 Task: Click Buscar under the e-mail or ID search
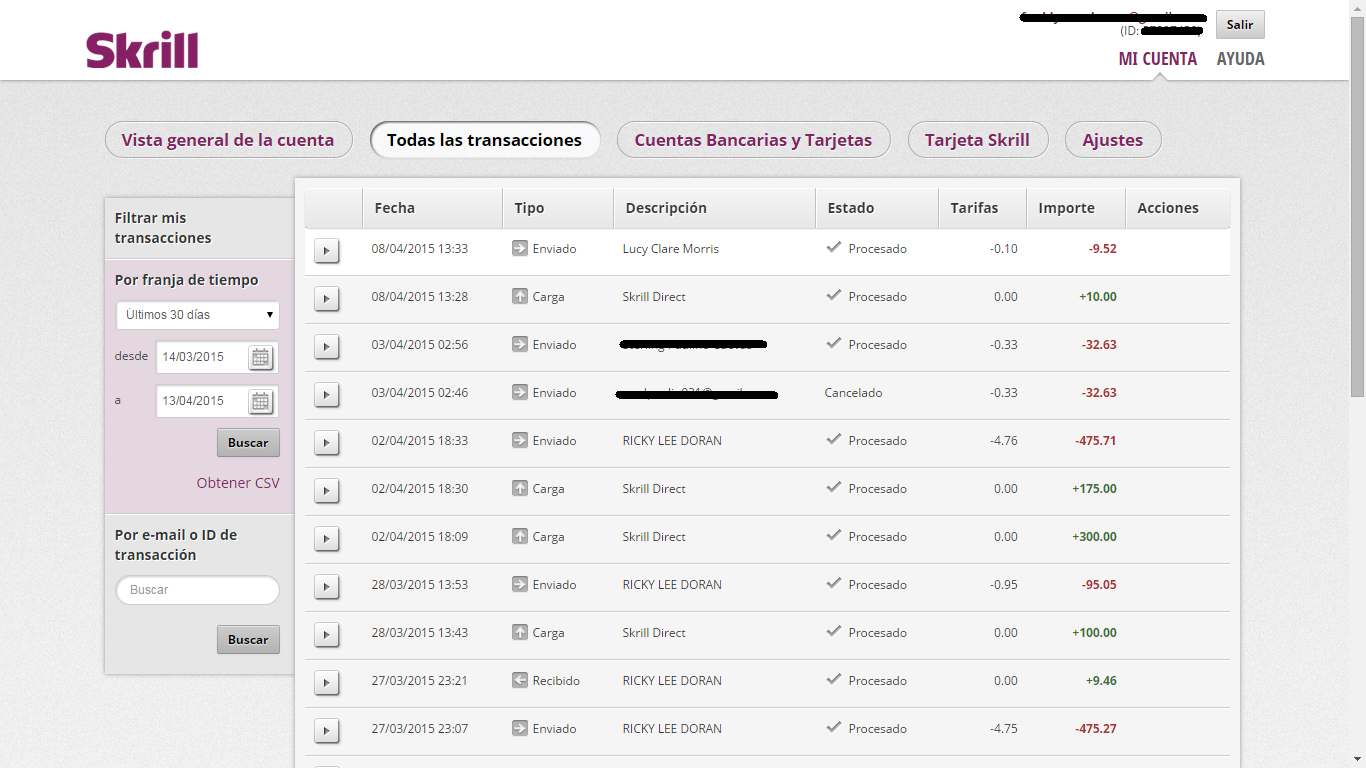click(248, 640)
